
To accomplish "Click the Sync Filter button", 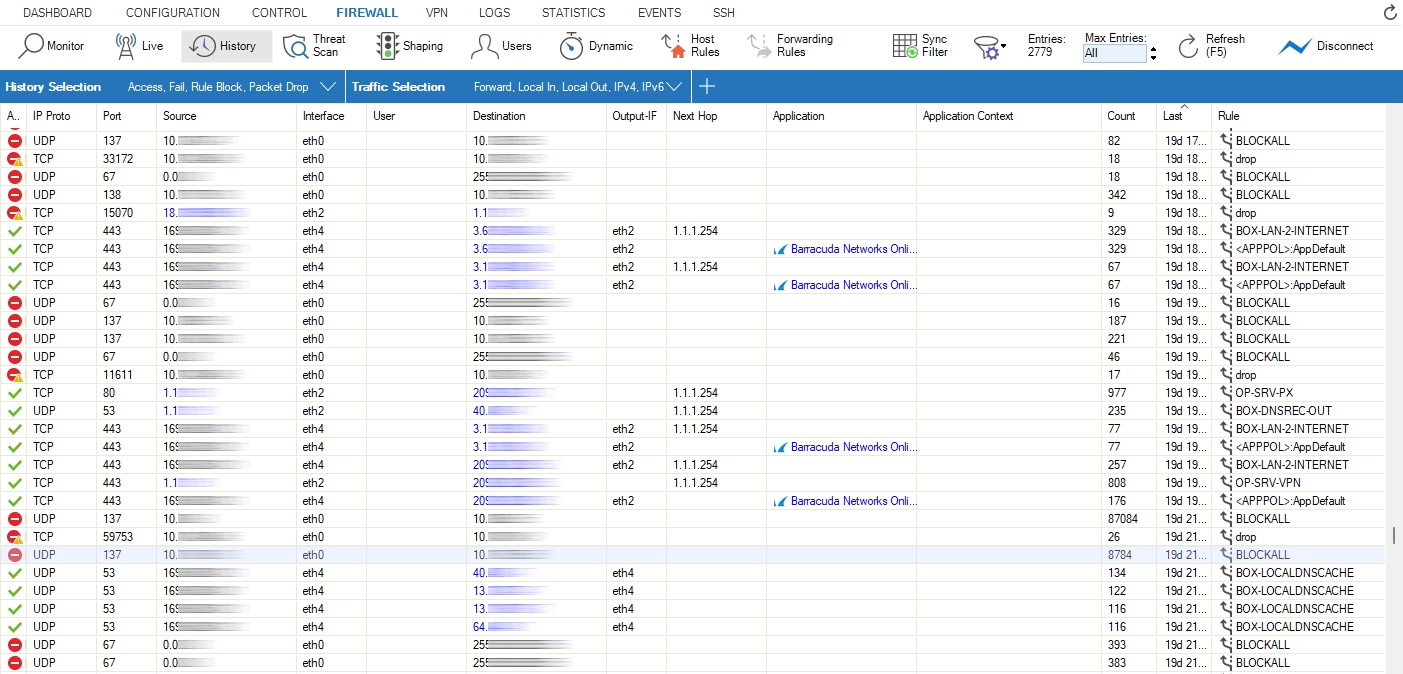I will point(921,46).
